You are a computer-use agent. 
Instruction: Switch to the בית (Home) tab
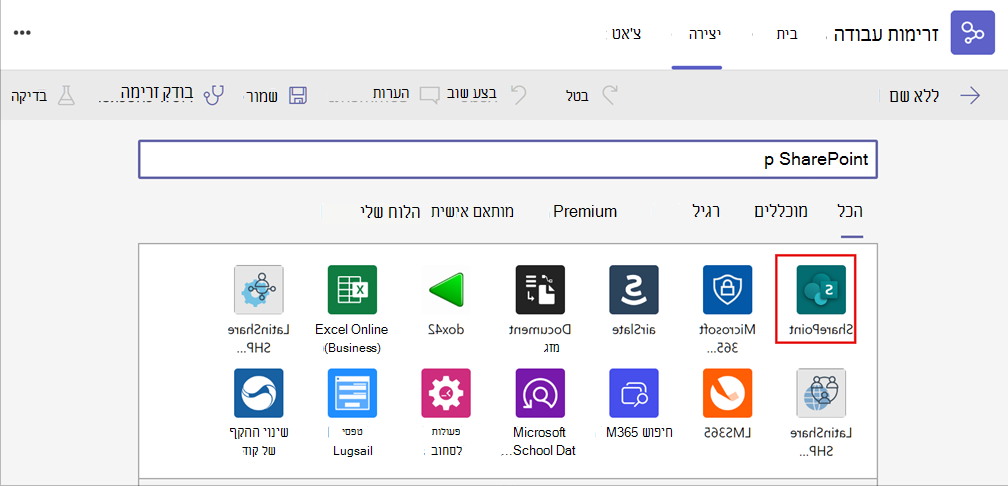[x=787, y=35]
